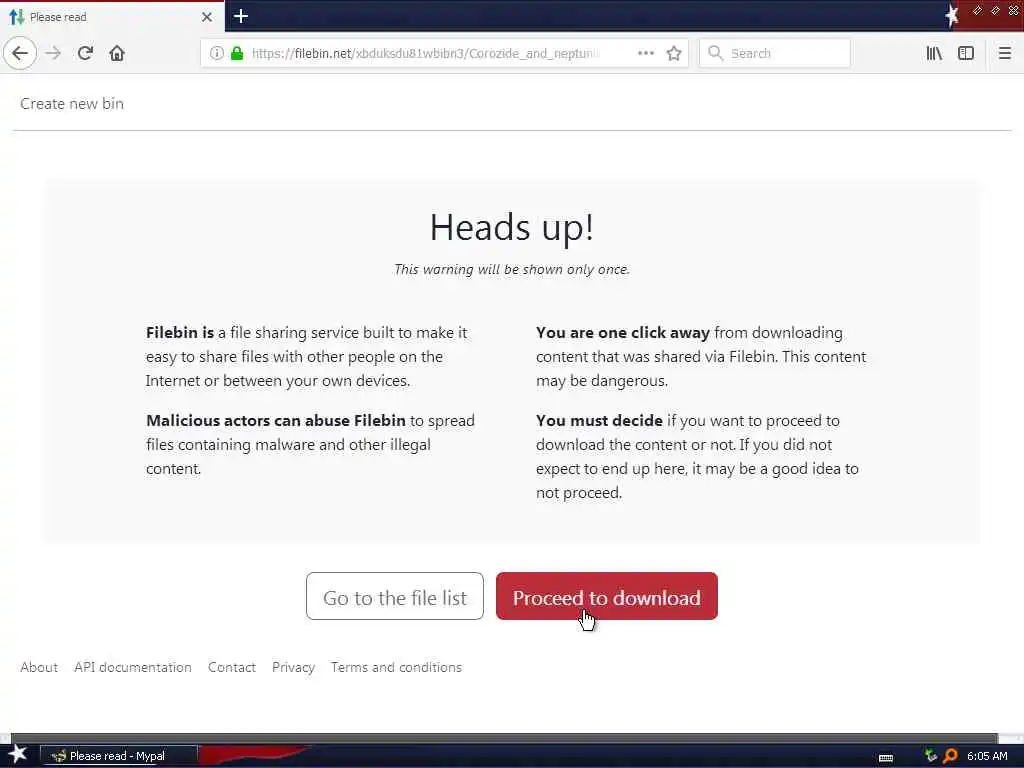Open the About footer link
The width and height of the screenshot is (1024, 768).
[39, 667]
